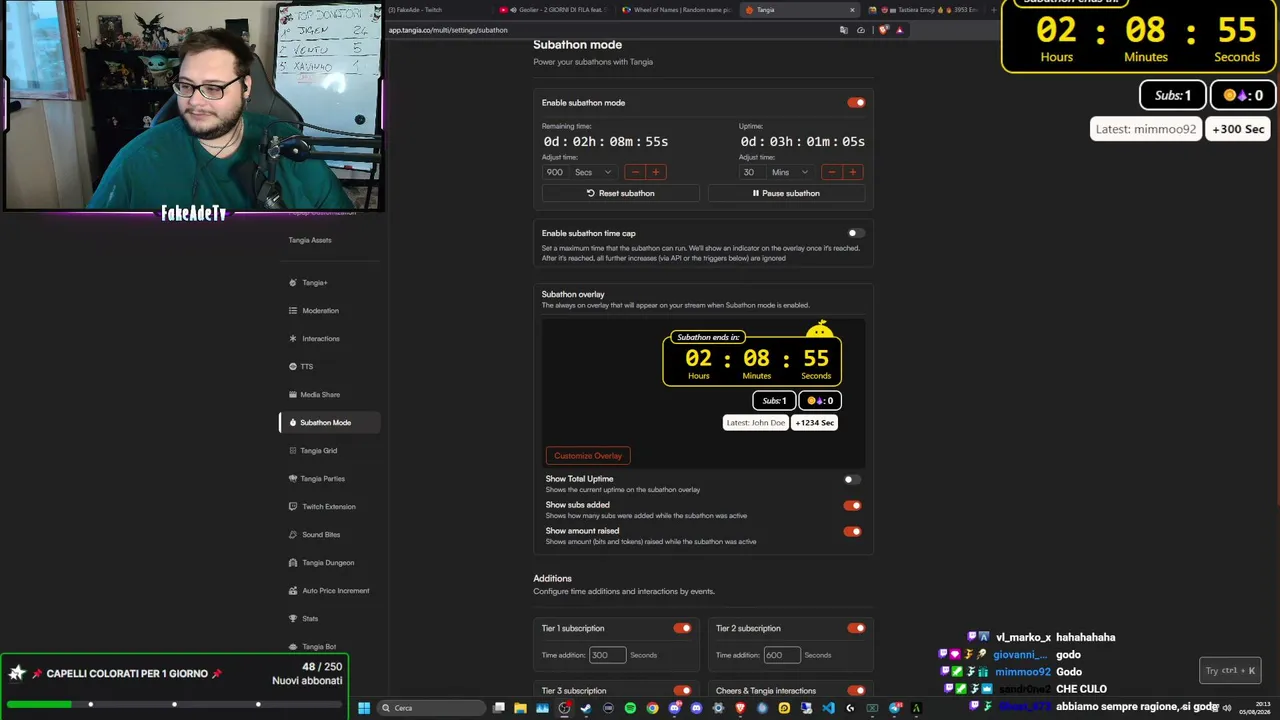Disable the Tier 2 subscription toggle
The image size is (1280, 720).
tap(856, 628)
